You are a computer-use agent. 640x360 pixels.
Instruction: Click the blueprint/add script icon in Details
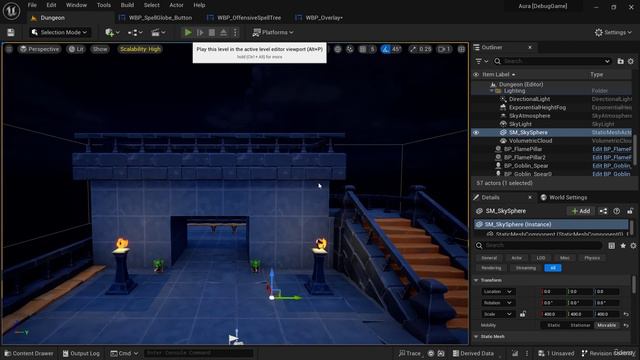603,211
